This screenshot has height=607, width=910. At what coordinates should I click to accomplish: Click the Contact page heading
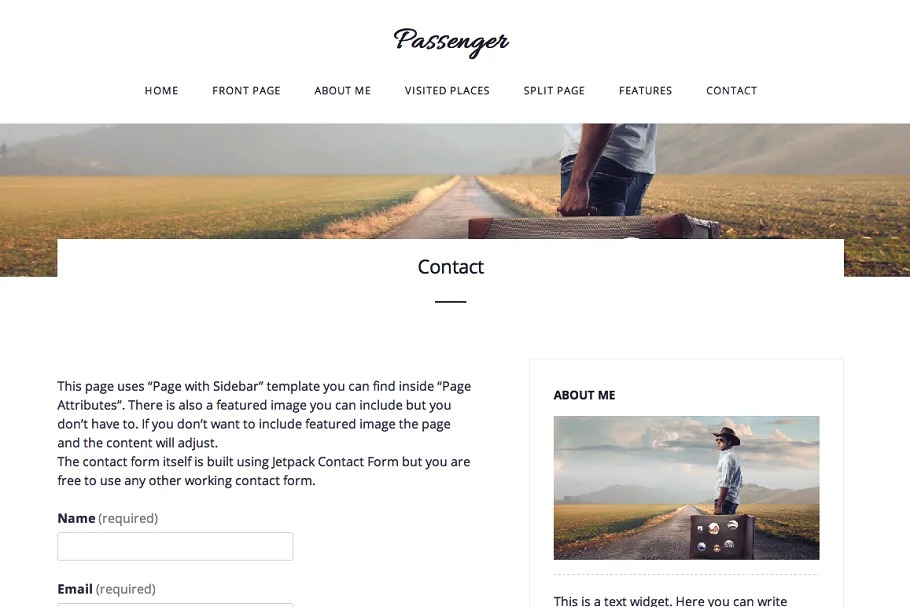coord(451,267)
